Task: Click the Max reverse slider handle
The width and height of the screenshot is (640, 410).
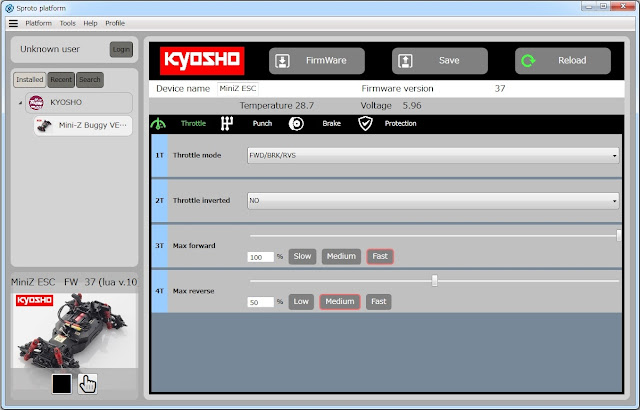Action: [434, 281]
